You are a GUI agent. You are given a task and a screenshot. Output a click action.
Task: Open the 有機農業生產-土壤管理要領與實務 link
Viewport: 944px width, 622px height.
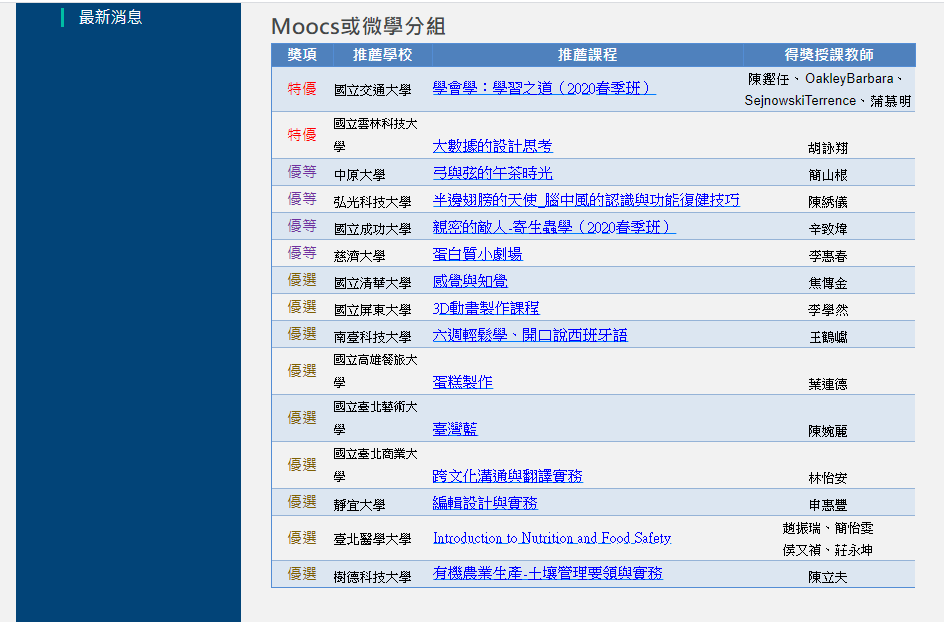pos(547,573)
